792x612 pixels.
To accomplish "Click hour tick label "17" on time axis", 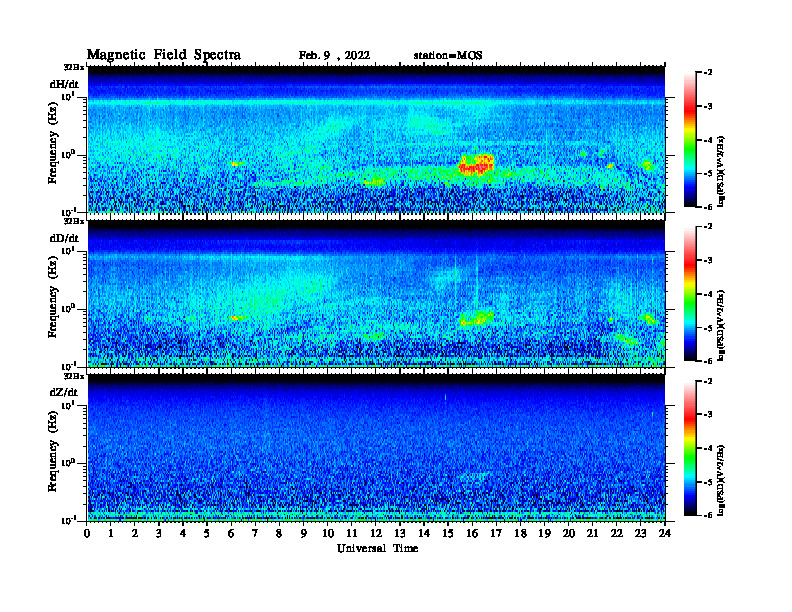I will click(x=497, y=534).
